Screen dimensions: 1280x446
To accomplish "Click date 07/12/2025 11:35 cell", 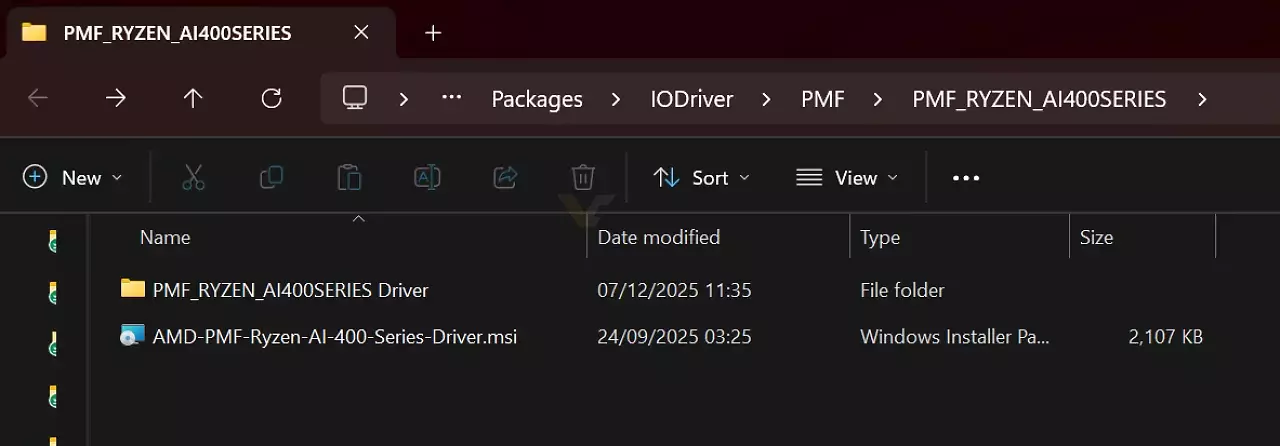I will (x=674, y=290).
